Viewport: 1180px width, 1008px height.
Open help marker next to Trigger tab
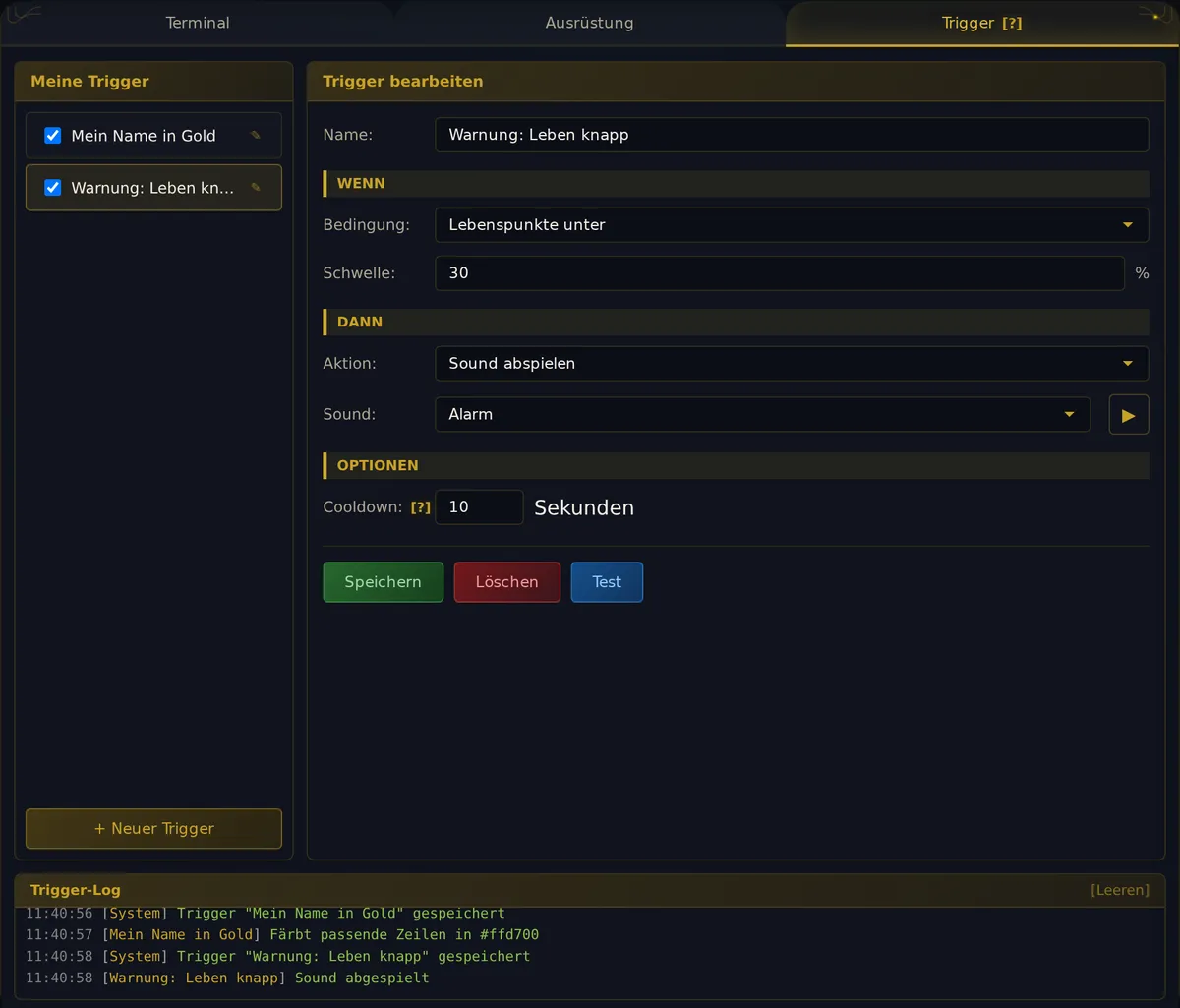coord(1012,24)
